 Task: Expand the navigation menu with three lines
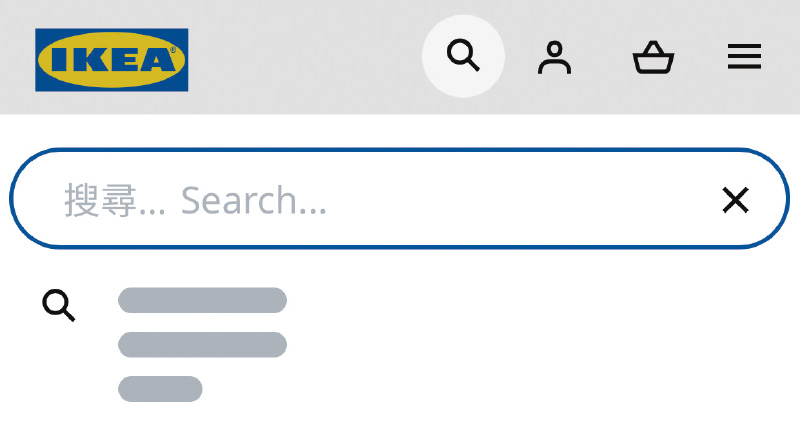(x=744, y=57)
